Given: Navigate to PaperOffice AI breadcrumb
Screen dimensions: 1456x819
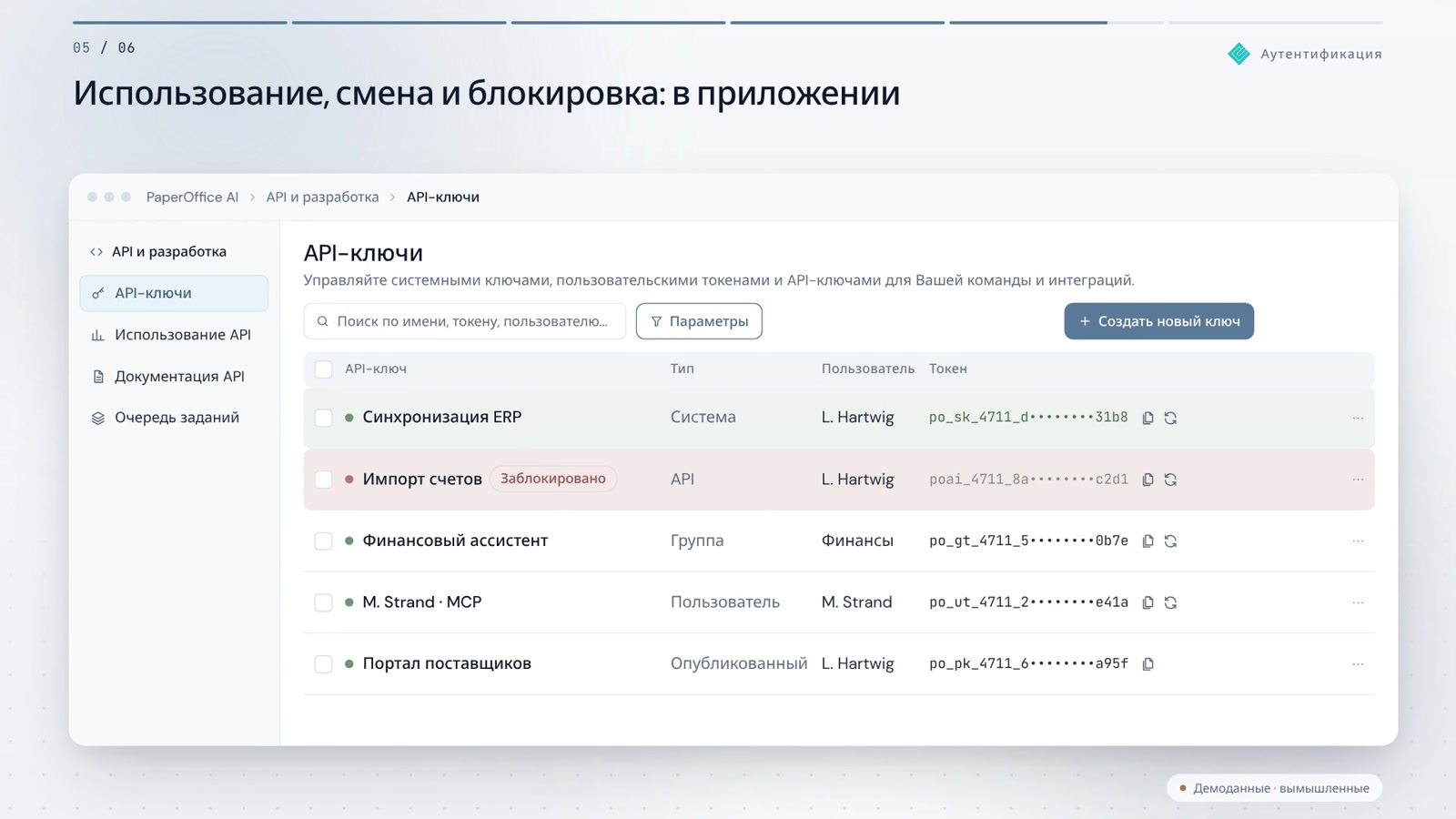Looking at the screenshot, I should [192, 197].
